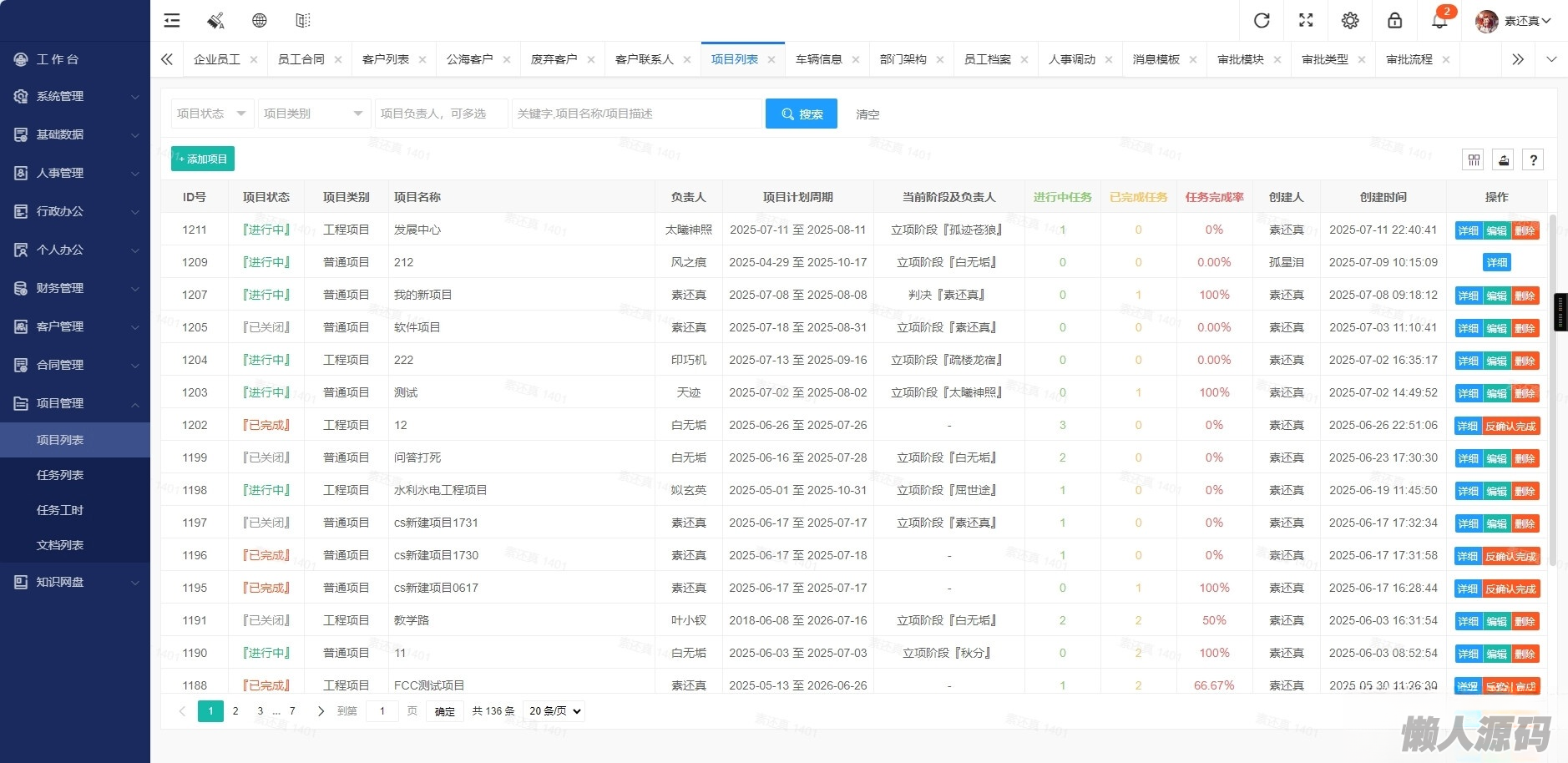Screen dimensions: 1568x763
Task: Open the 20 条/页 page size selector
Action: 554,711
